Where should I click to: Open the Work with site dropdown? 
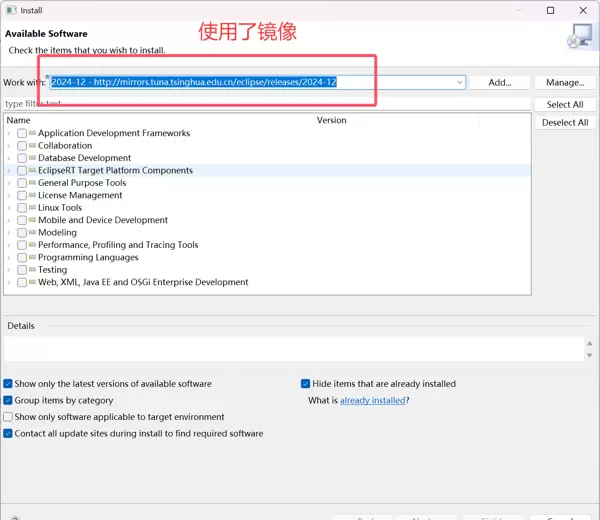459,82
